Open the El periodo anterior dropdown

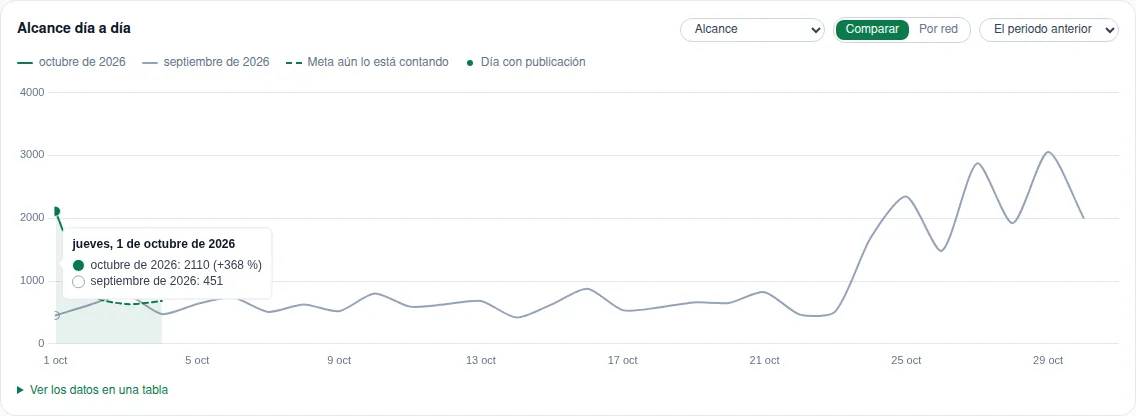click(1048, 30)
